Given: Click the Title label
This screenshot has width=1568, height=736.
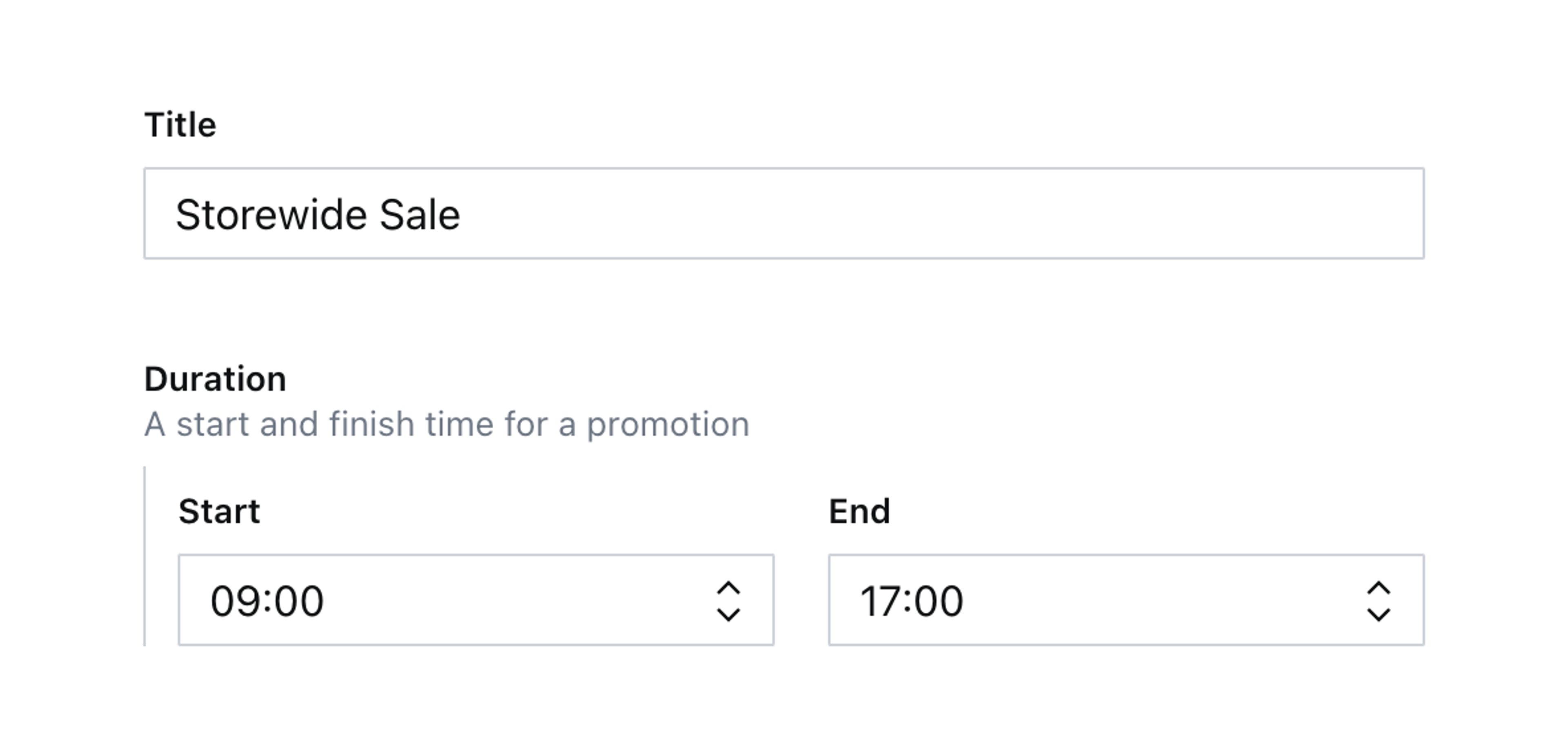Looking at the screenshot, I should click(180, 125).
